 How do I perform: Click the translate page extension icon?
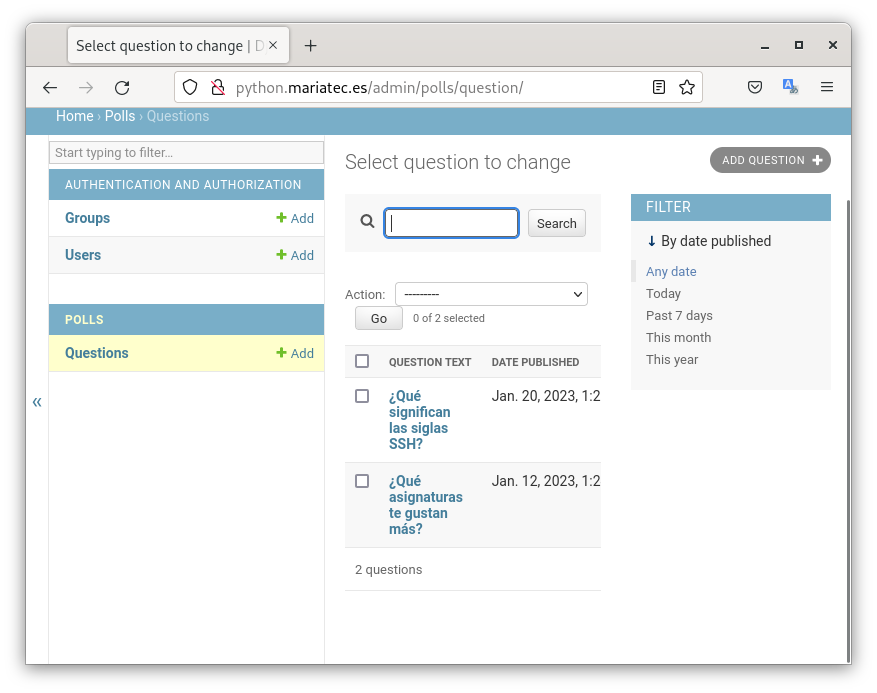coord(790,88)
